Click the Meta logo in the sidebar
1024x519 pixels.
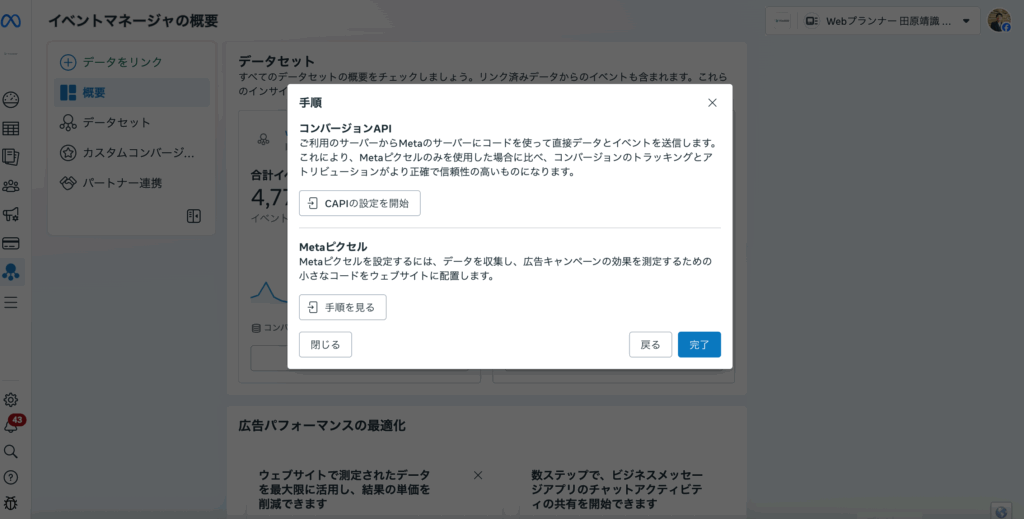(x=12, y=20)
